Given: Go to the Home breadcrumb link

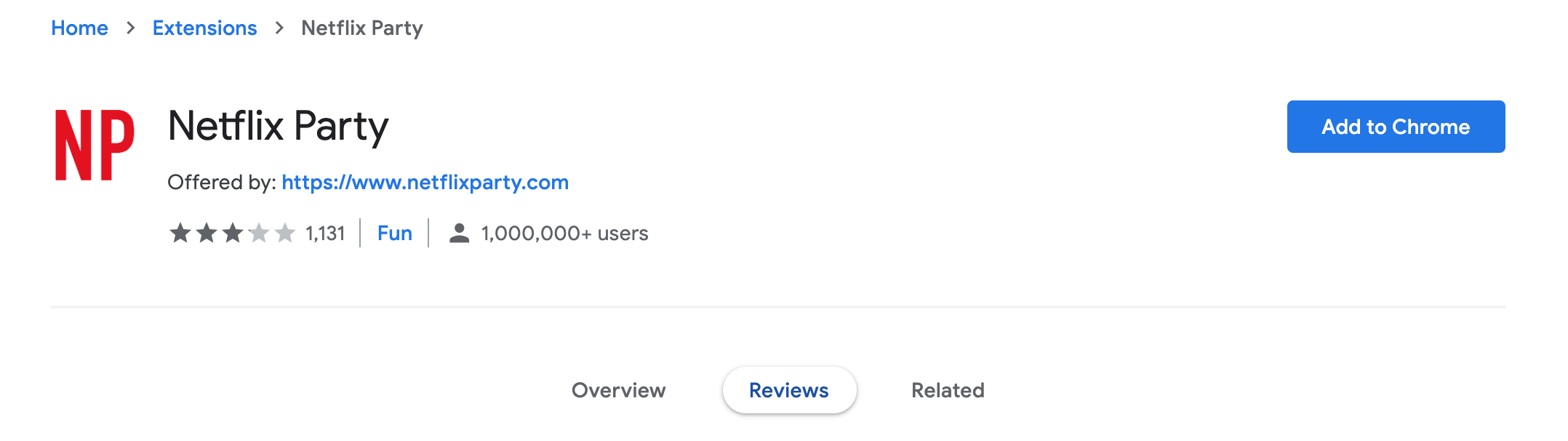Looking at the screenshot, I should pos(79,28).
